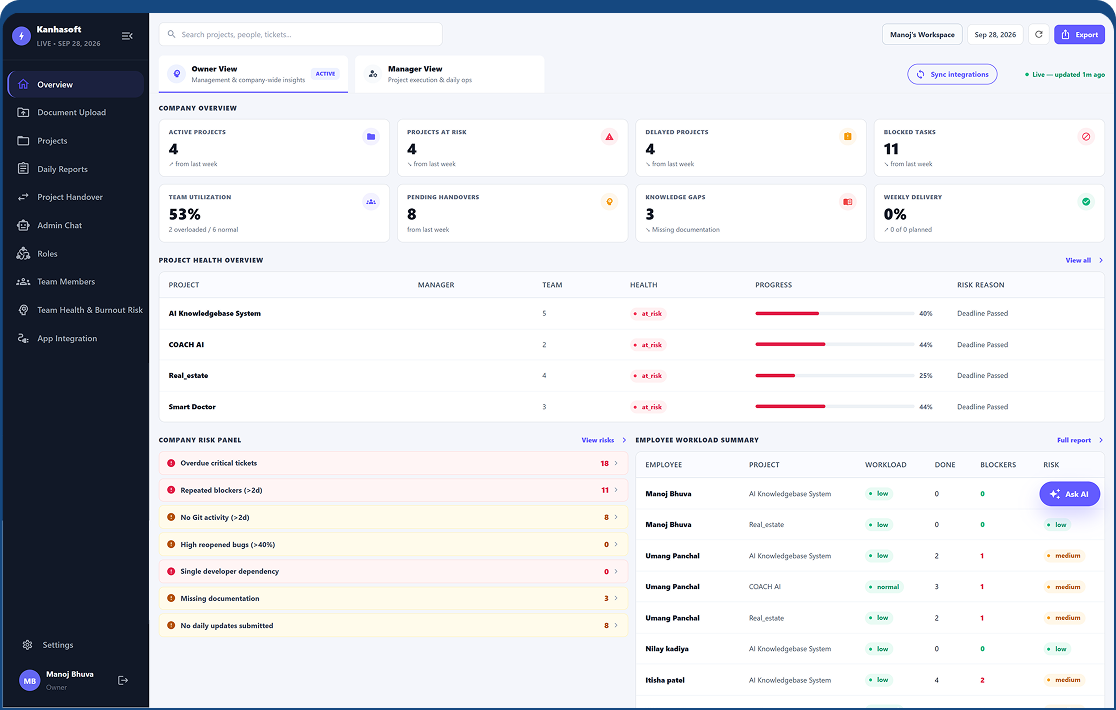Expand Single developer dependency chevron

tap(616, 571)
